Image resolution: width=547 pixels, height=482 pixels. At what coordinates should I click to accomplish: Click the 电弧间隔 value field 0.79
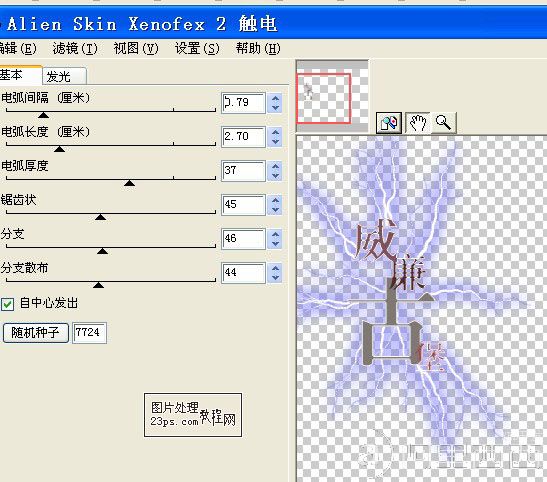[x=243, y=103]
